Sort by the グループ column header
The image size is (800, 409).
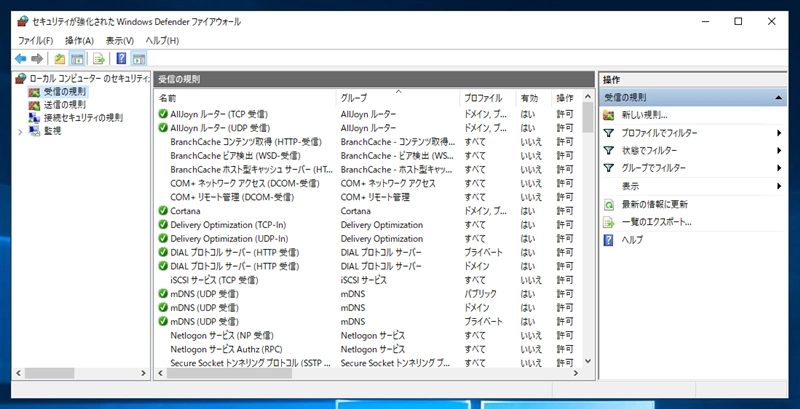point(397,98)
